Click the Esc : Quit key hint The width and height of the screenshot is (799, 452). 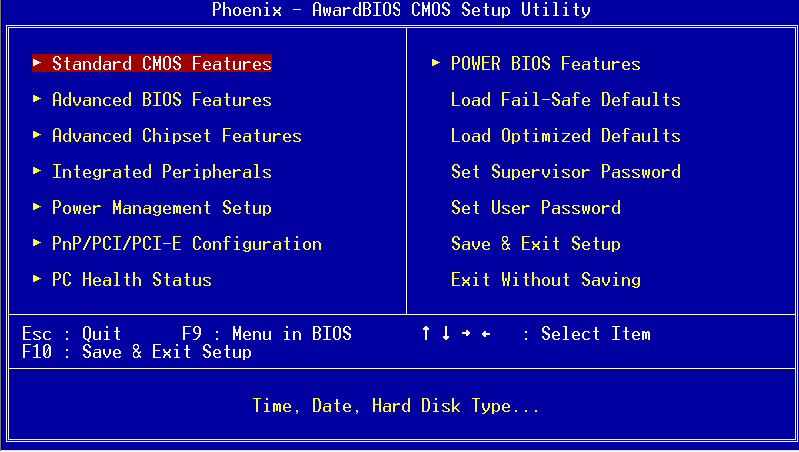[x=71, y=334]
